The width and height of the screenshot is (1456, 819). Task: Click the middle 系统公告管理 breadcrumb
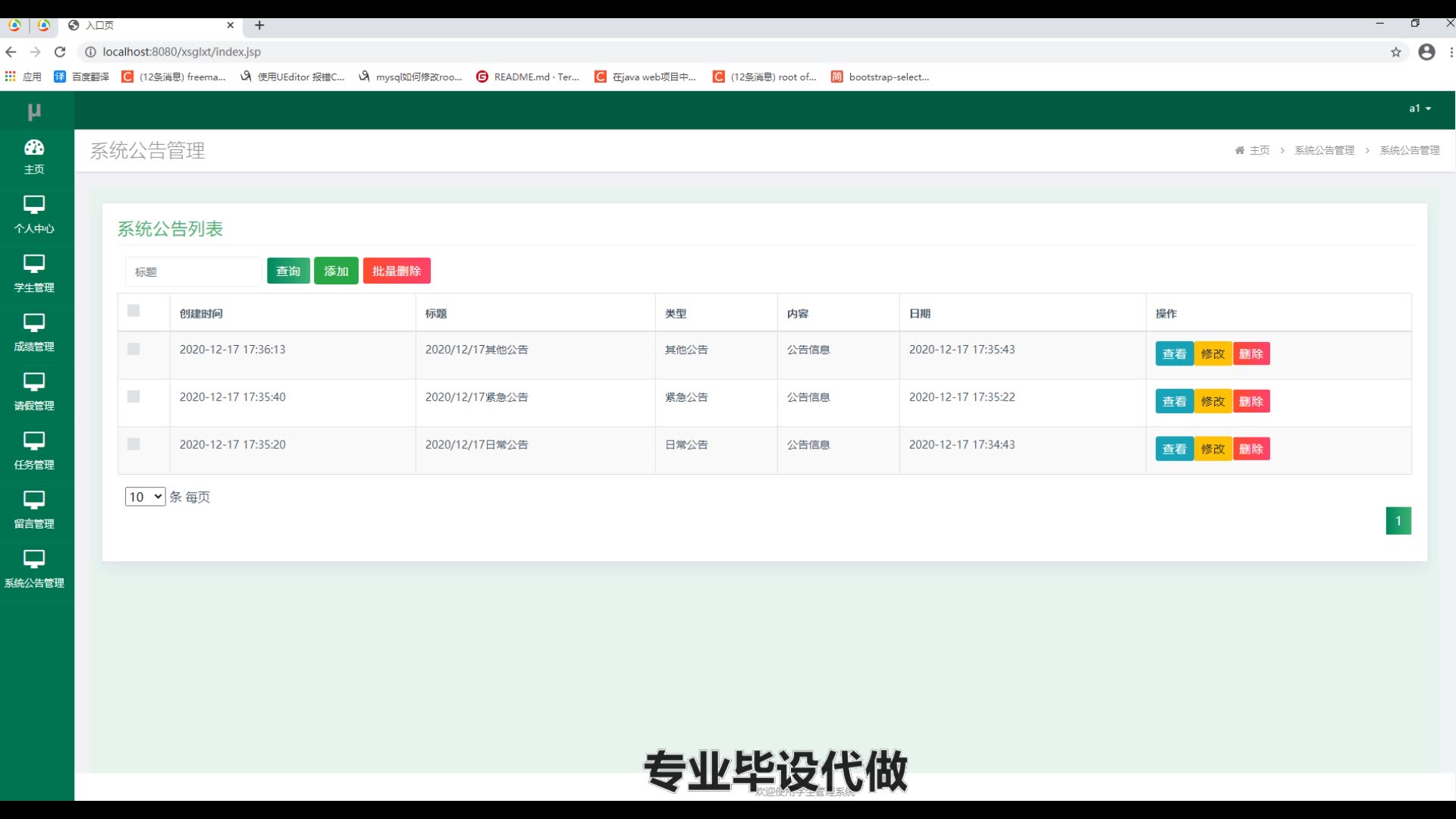(x=1324, y=150)
